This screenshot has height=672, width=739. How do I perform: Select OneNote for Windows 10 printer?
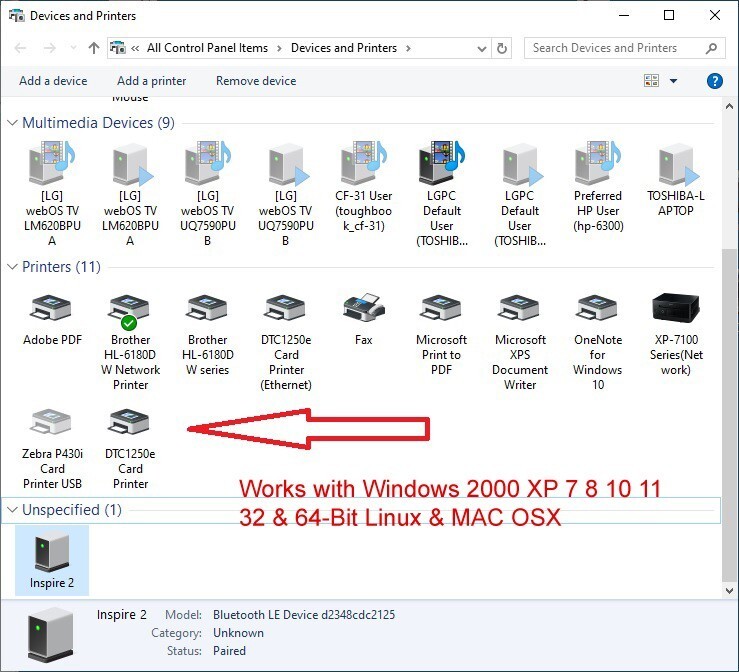pos(598,312)
